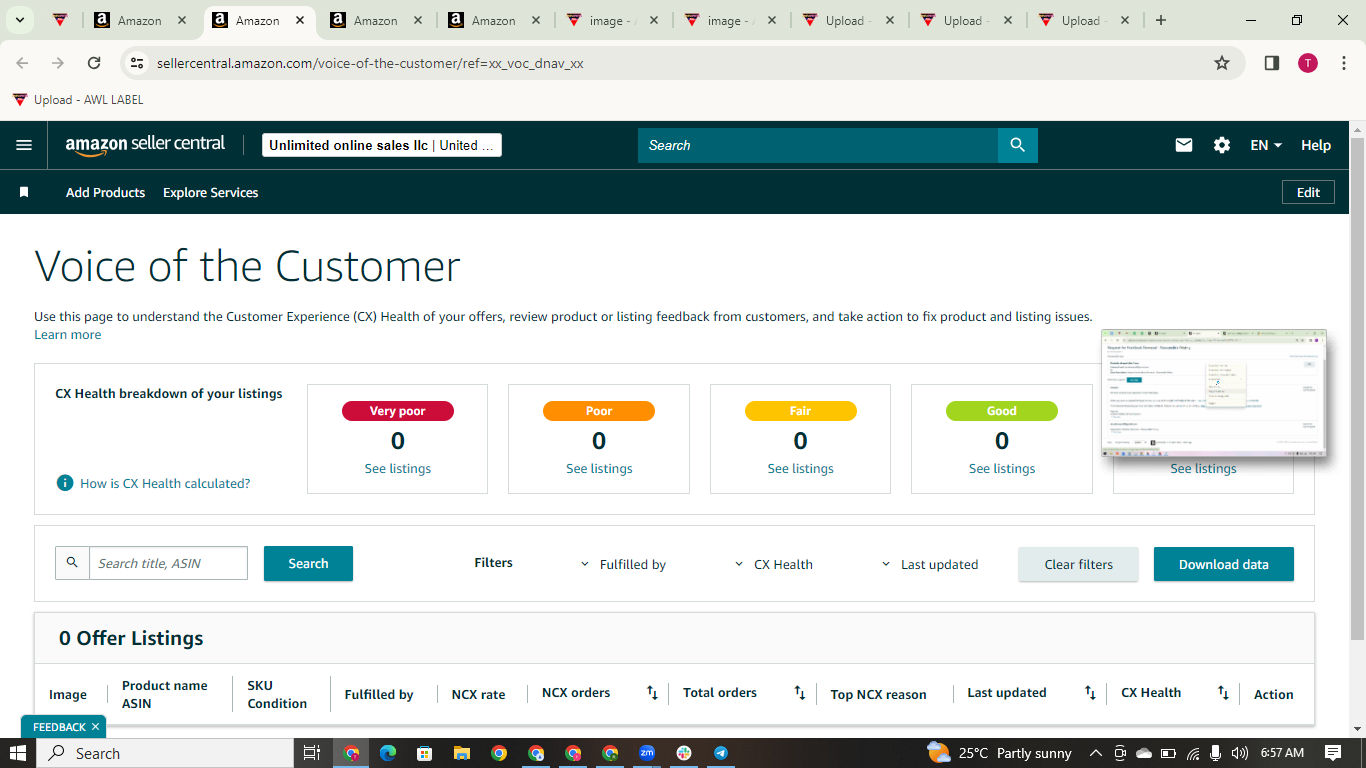Click the teal Search button

pos(308,563)
